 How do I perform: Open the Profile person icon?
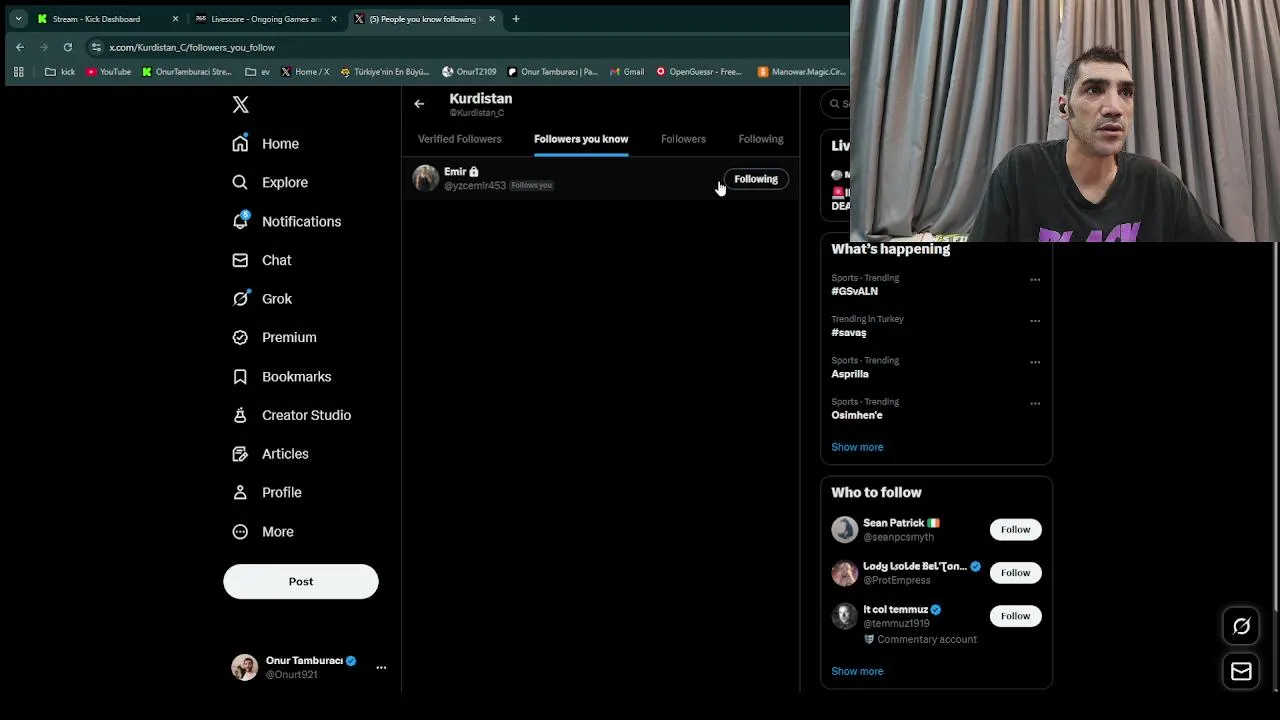(x=240, y=493)
